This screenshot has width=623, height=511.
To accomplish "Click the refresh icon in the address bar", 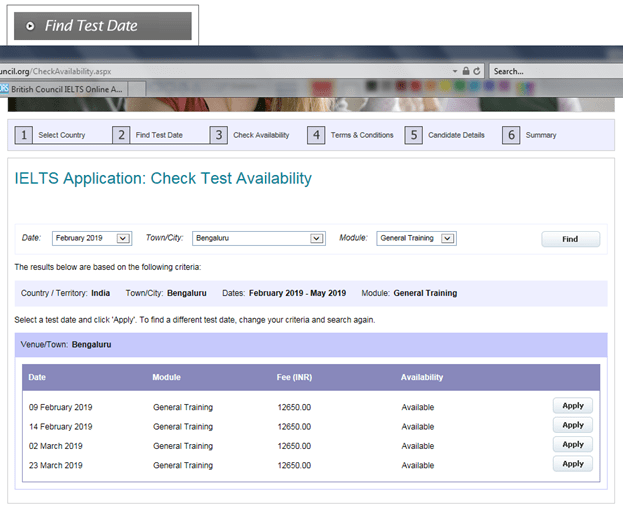I will (477, 71).
